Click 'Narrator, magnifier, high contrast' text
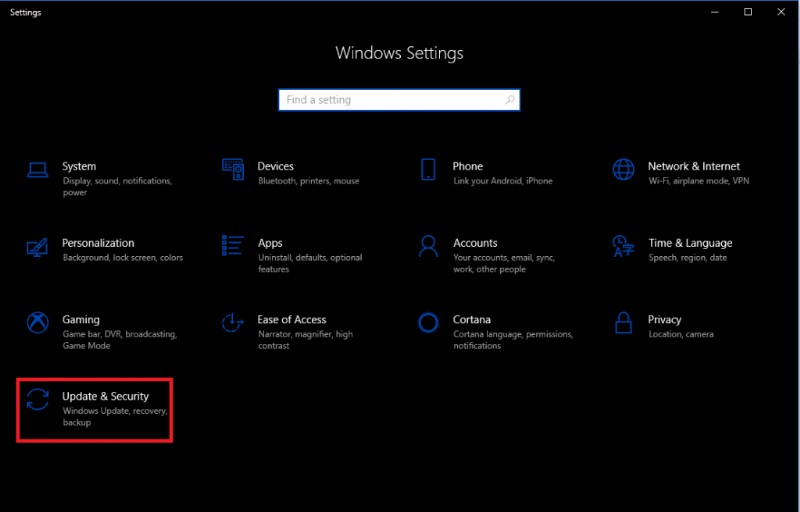The image size is (800, 512). point(305,340)
